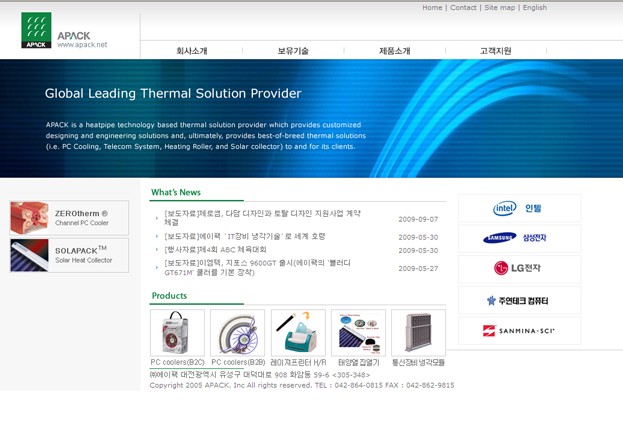
Task: Switch to the English site
Action: click(535, 8)
